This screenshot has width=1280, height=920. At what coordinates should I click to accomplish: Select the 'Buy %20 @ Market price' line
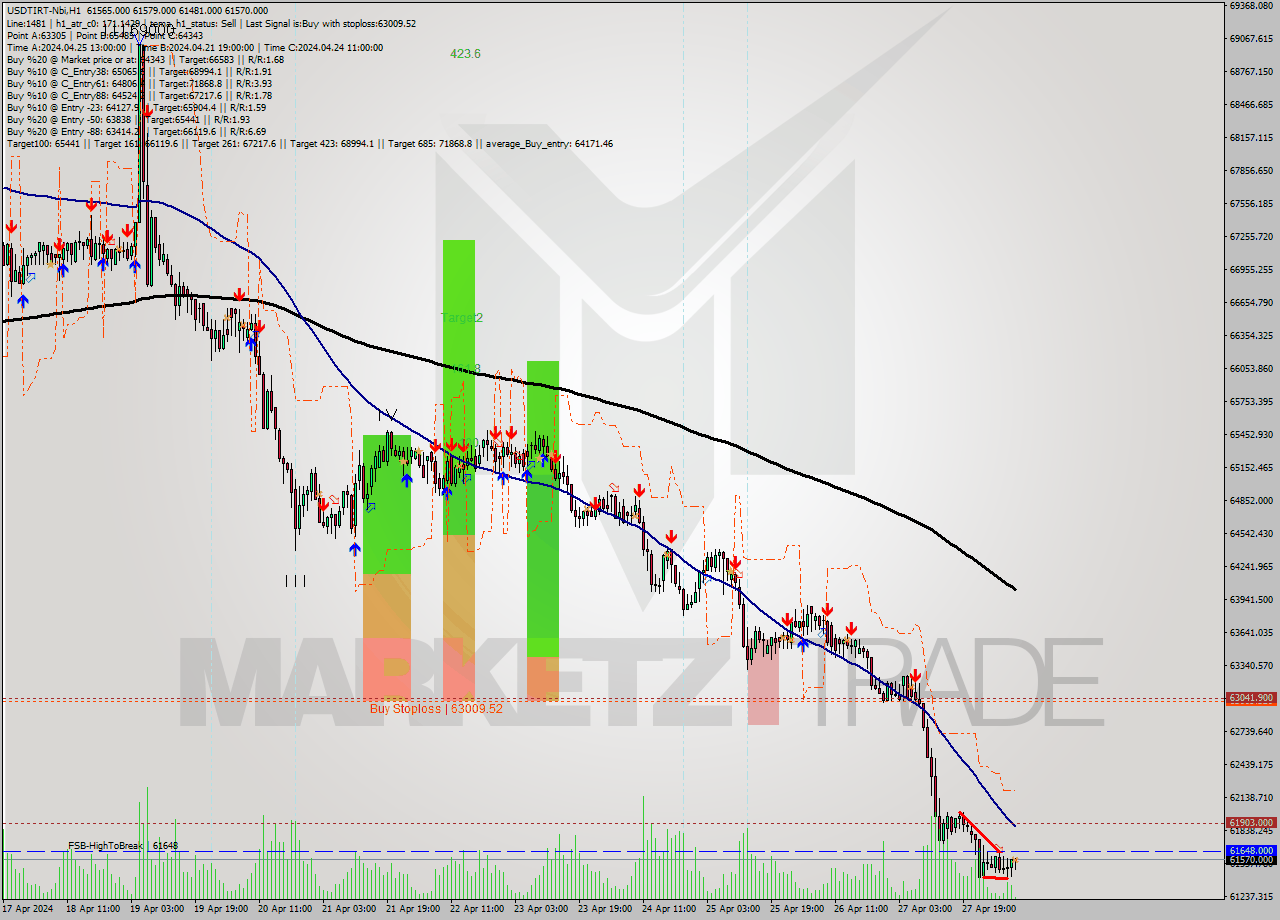pyautogui.click(x=145, y=59)
